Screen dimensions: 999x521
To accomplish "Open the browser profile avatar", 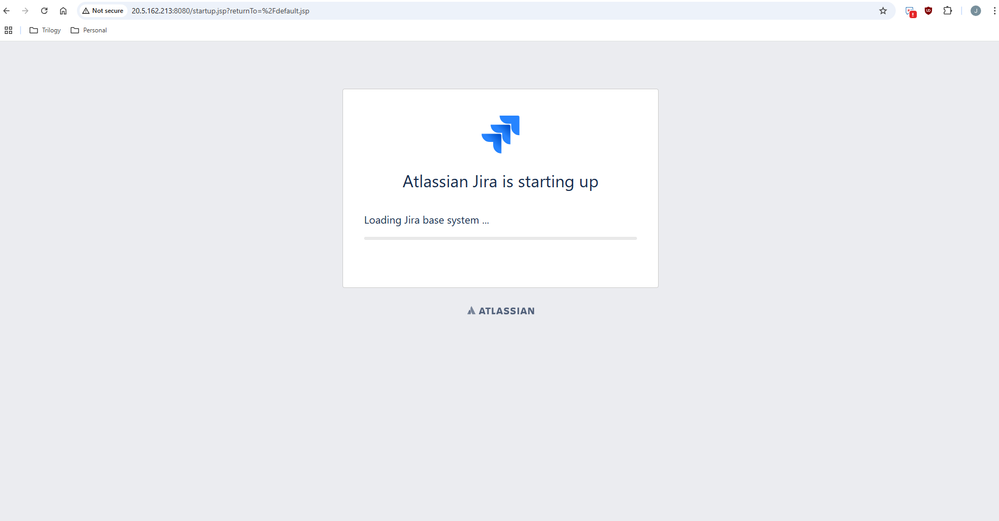I will [975, 11].
